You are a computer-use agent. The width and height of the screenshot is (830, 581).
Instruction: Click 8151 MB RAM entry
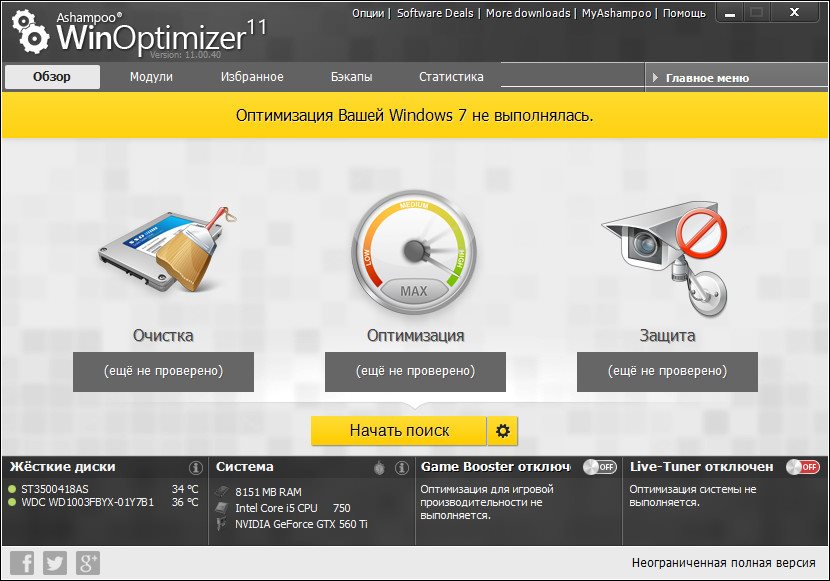point(268,492)
